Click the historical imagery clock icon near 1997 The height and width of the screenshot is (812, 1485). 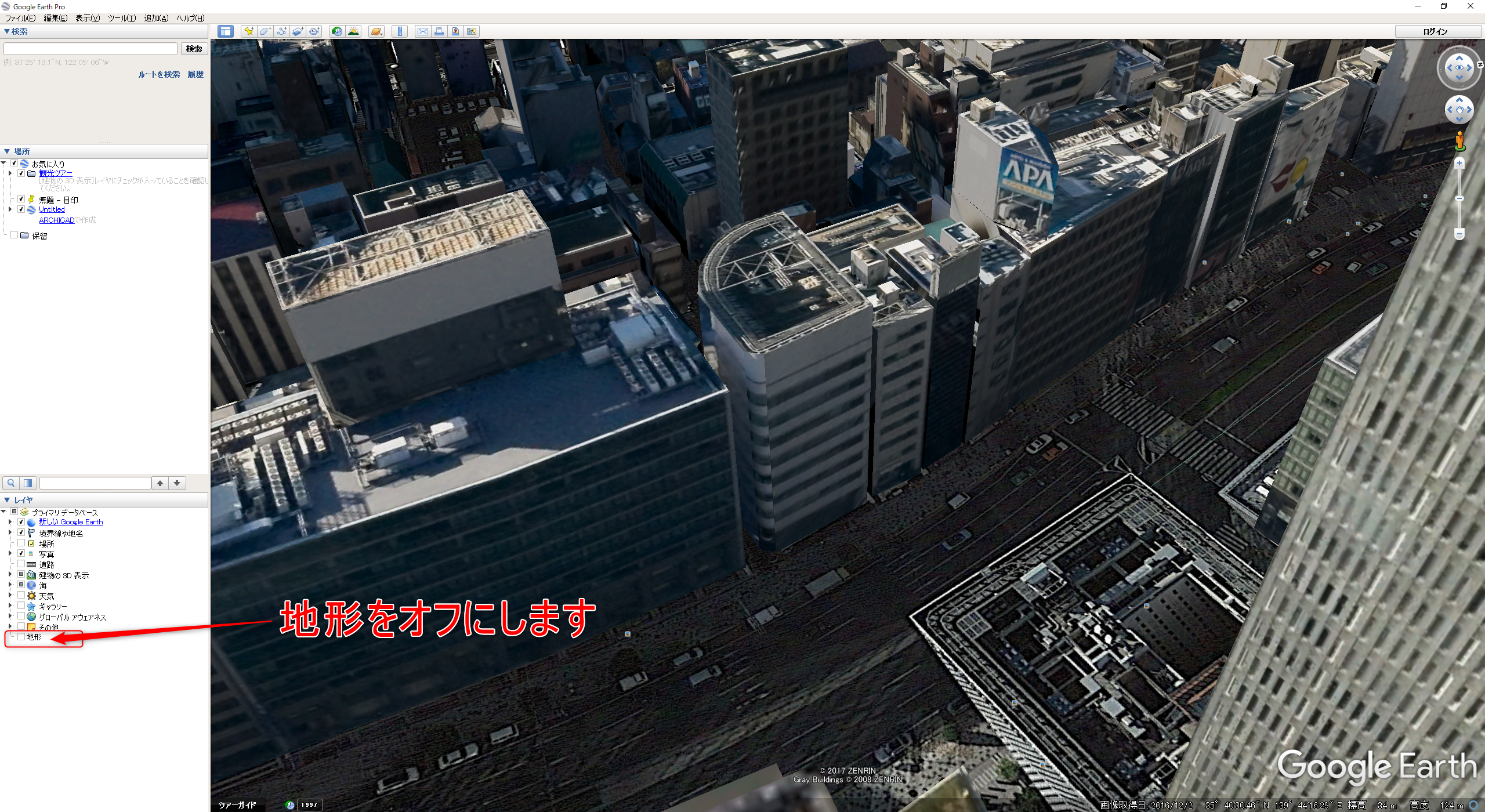[290, 804]
